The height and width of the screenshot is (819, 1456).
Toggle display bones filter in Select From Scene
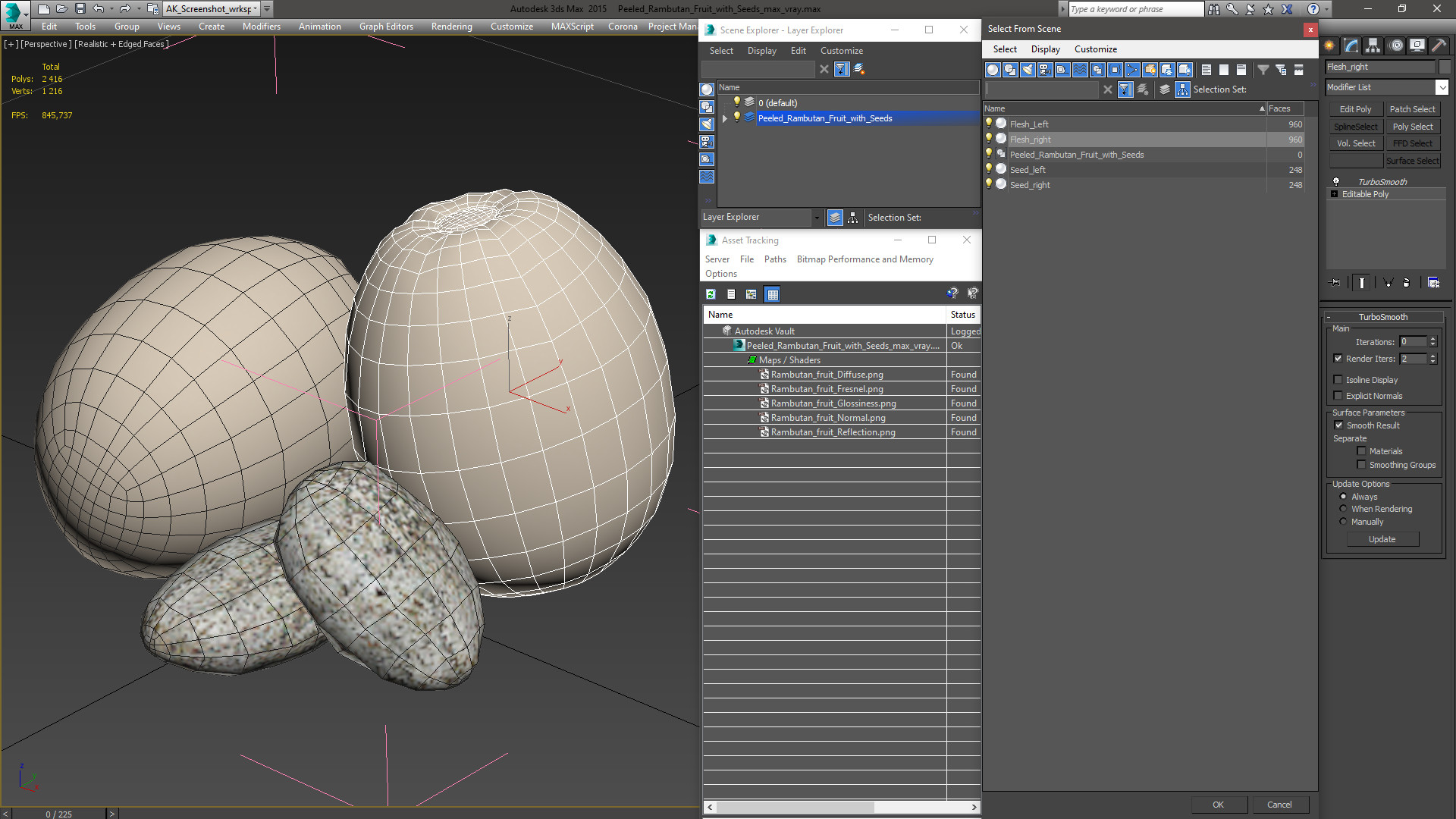(1132, 70)
